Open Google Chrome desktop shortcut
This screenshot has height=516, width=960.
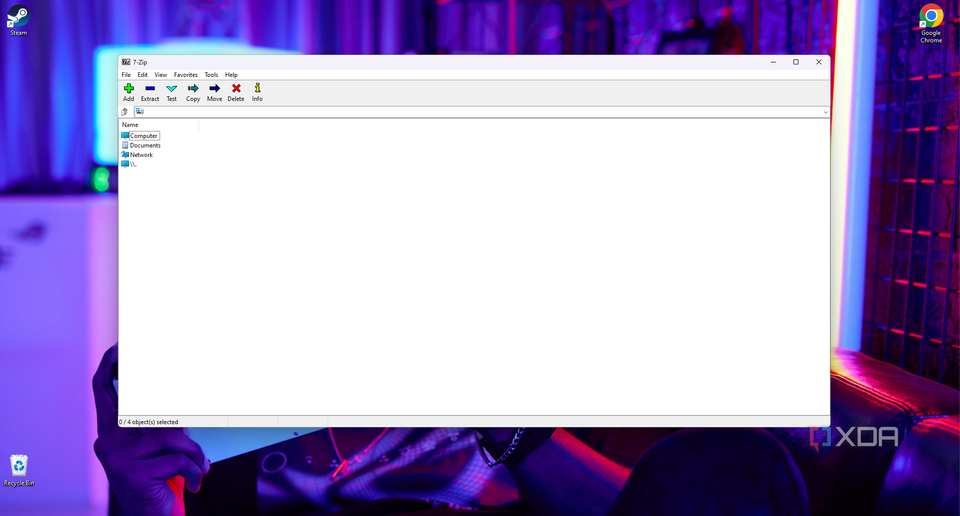click(931, 24)
